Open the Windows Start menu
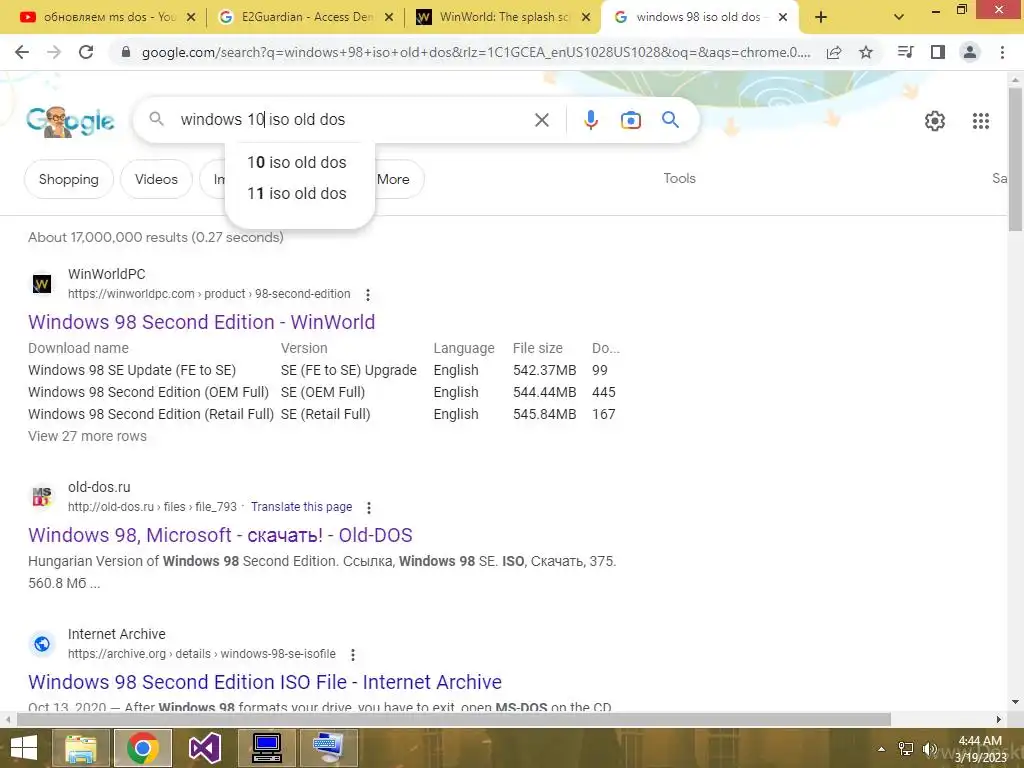Viewport: 1024px width, 768px height. 24,748
